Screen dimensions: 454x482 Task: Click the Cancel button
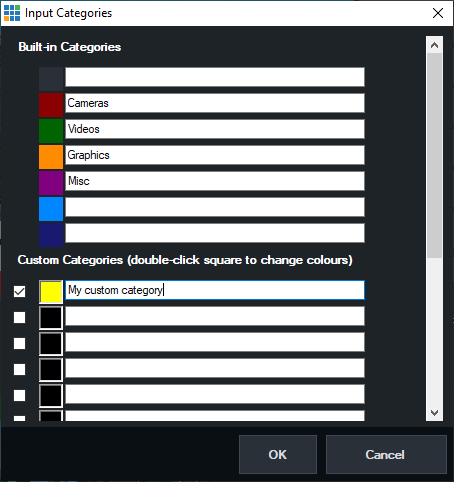[x=386, y=454]
